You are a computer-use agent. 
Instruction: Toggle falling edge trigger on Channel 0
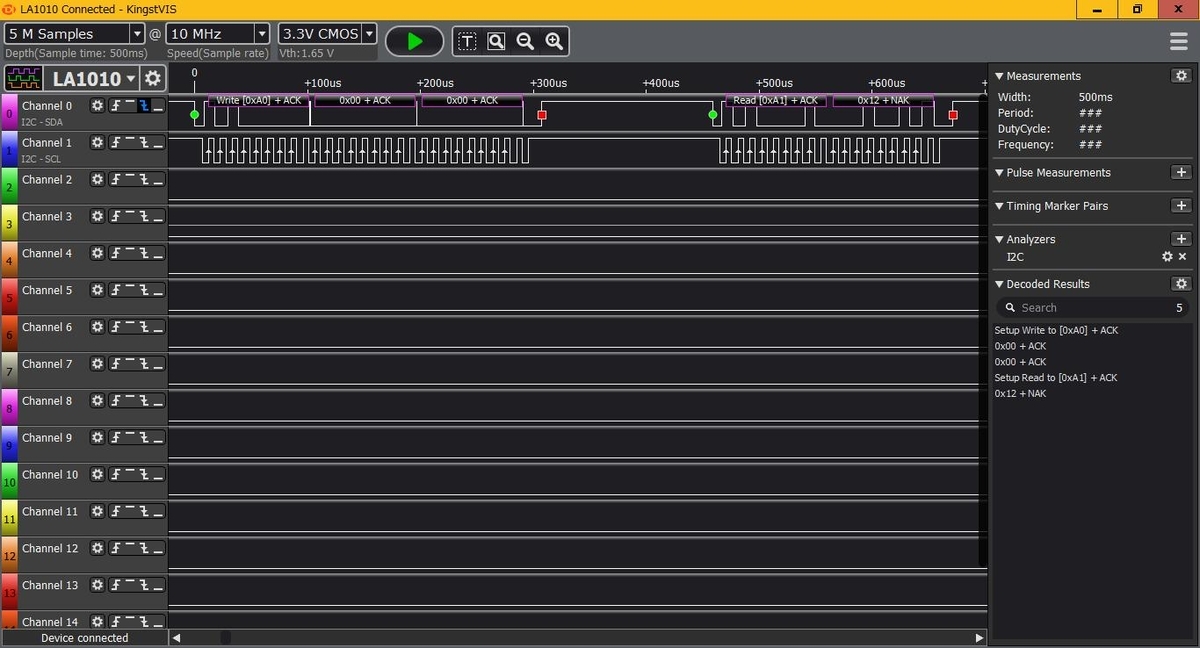tap(144, 105)
